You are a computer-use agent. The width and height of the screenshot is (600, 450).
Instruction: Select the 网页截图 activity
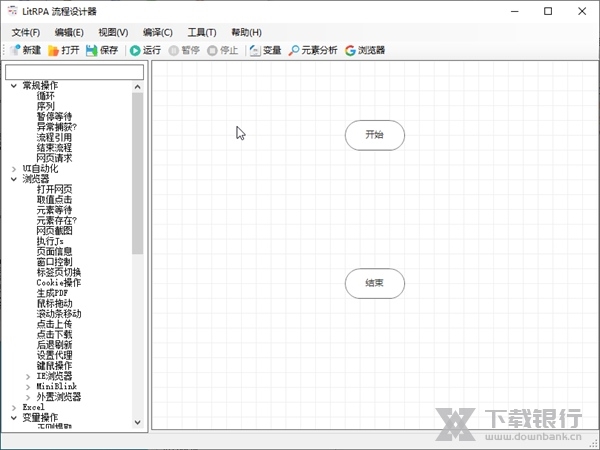pos(54,230)
